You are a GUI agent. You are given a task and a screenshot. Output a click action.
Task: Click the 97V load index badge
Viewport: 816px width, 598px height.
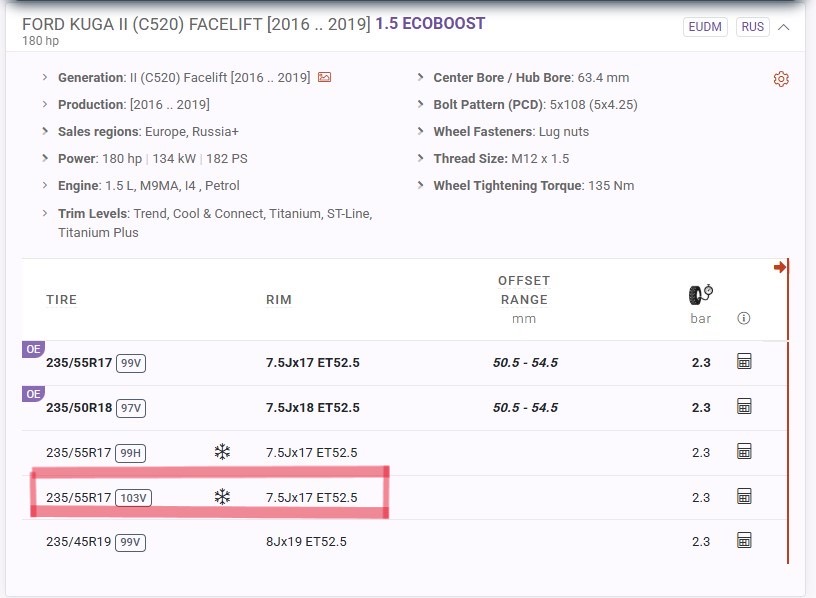coord(131,407)
